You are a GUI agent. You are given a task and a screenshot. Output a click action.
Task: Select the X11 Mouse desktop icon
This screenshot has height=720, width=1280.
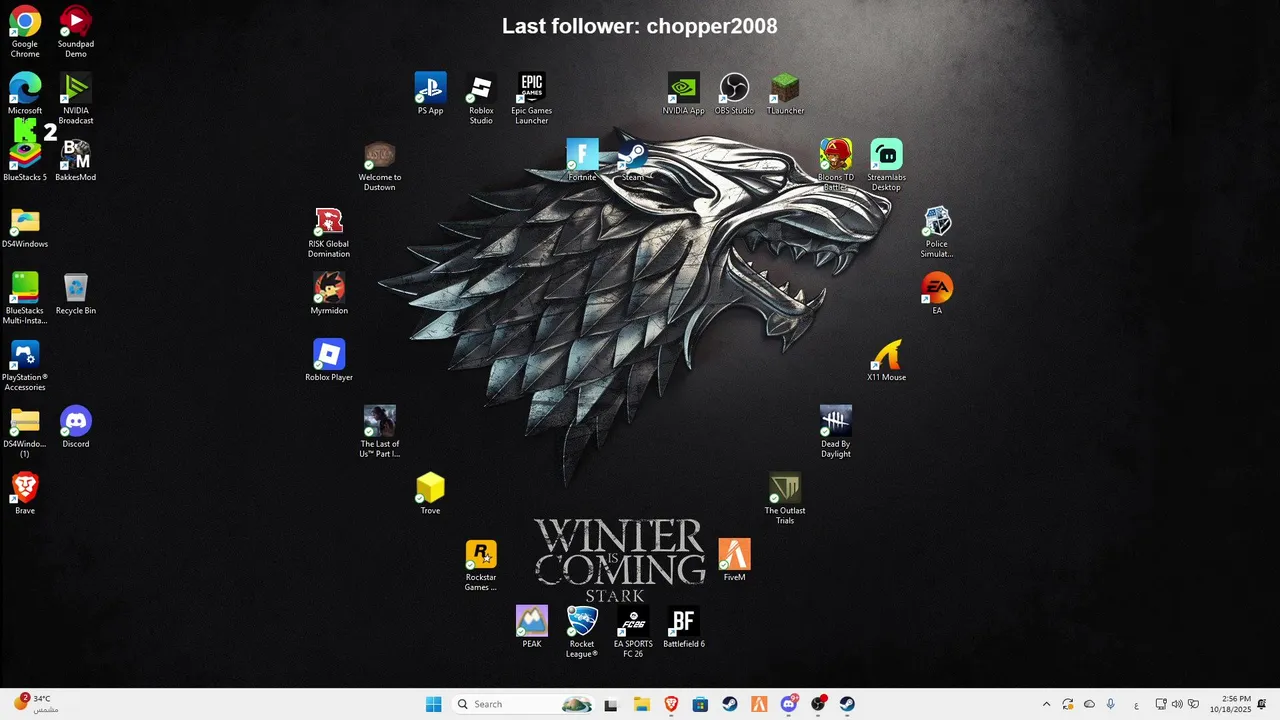point(886,360)
